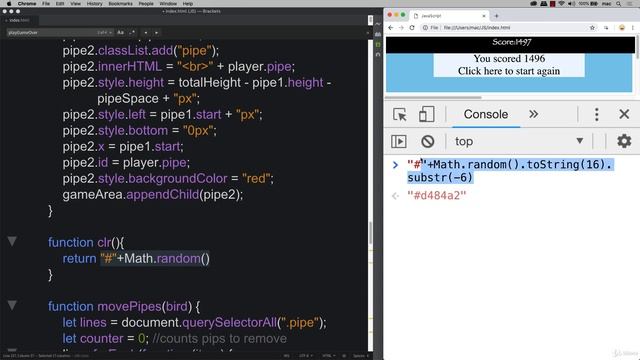Click the Spaces indentation setting in status bar

tap(360, 356)
